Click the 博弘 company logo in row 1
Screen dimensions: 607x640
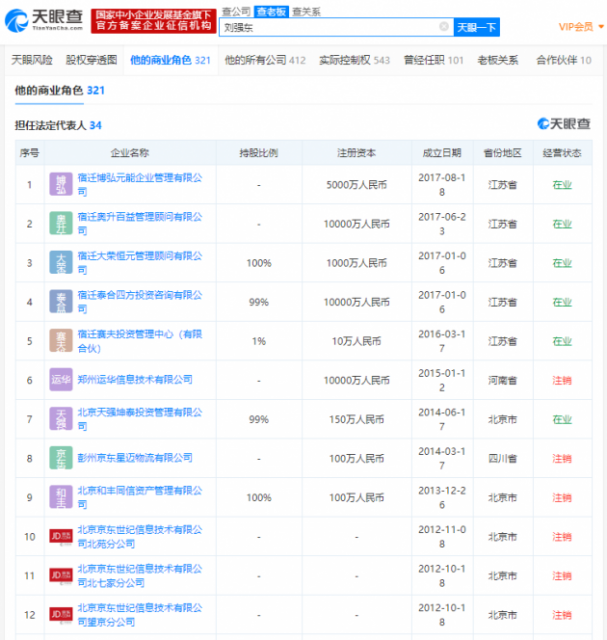point(61,185)
